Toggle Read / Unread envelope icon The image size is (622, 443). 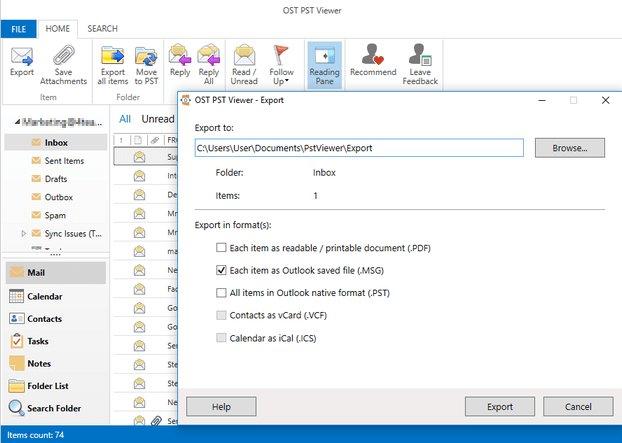(x=244, y=55)
